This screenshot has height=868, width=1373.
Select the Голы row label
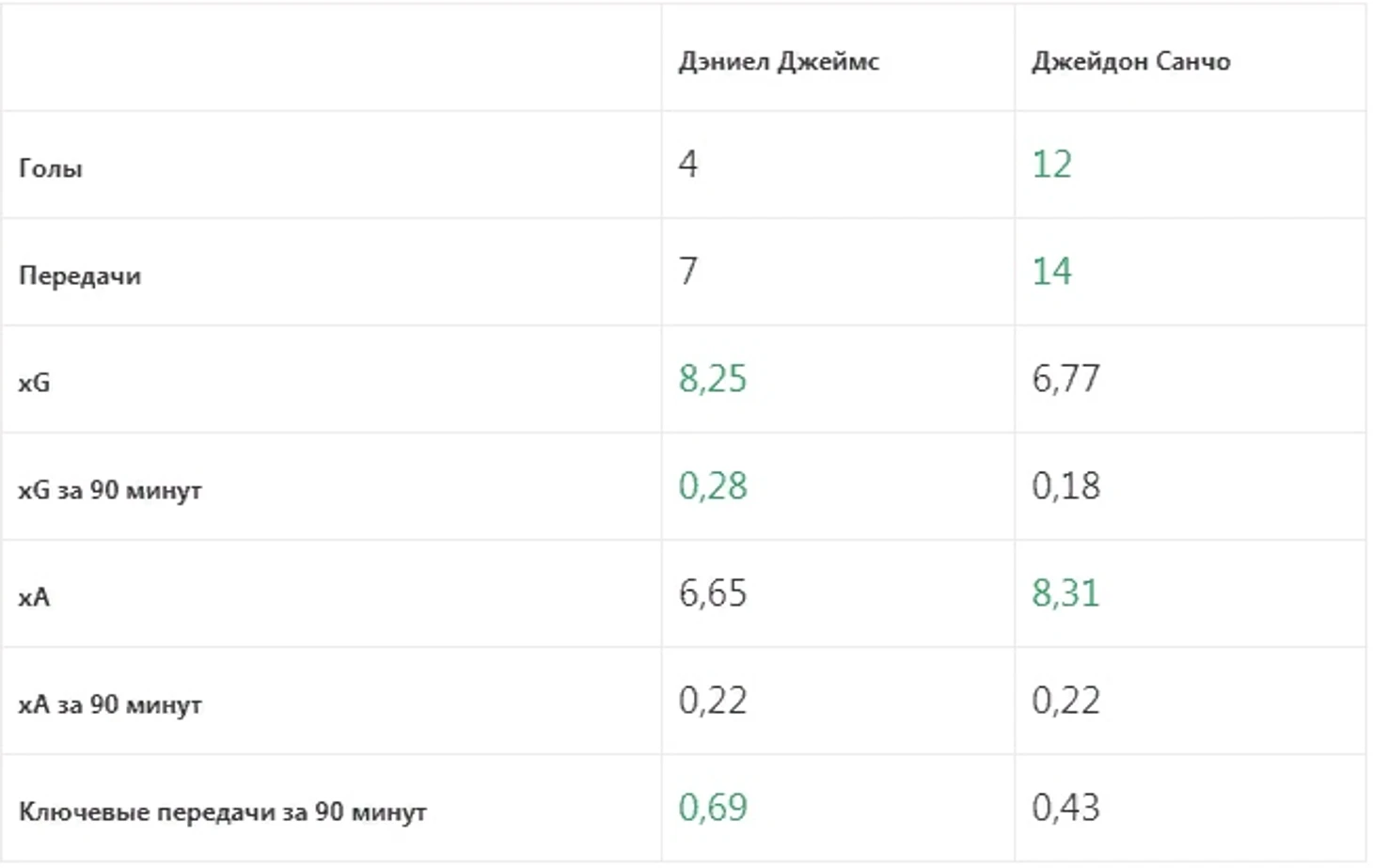(x=51, y=169)
